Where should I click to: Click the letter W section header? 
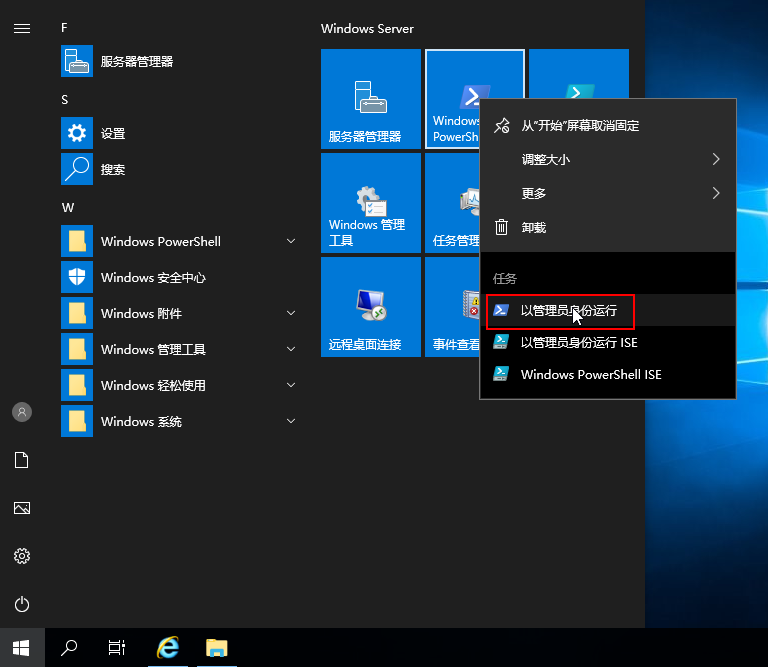pos(68,208)
